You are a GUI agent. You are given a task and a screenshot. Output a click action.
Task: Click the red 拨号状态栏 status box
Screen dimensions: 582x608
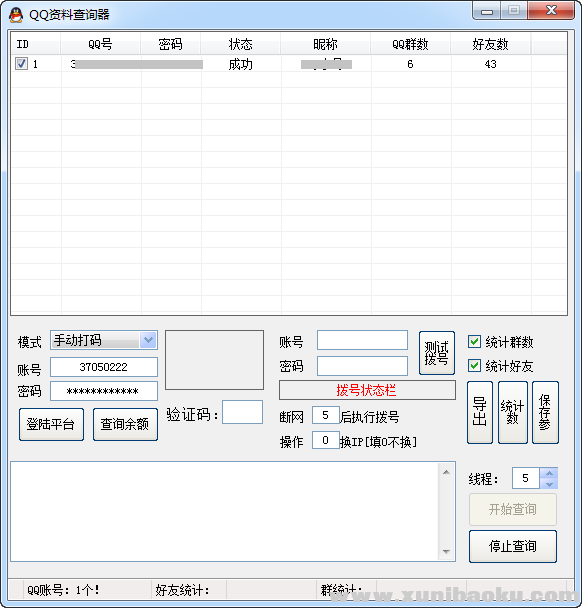pos(367,390)
